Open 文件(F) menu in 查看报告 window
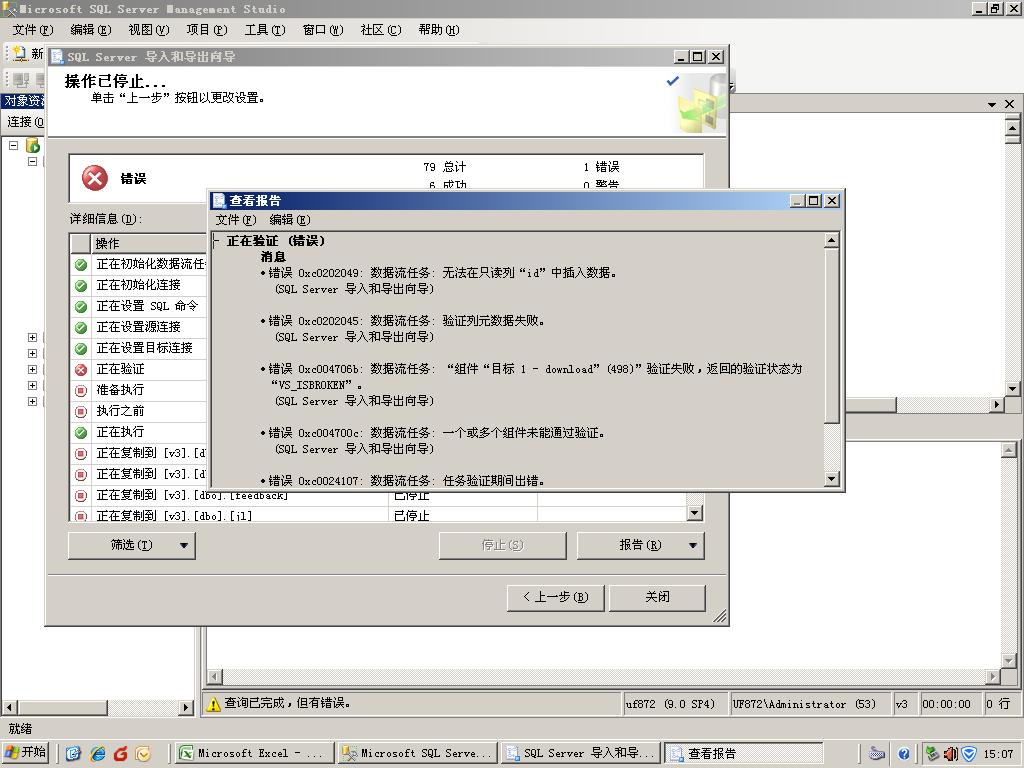1024x768 pixels. [x=236, y=219]
